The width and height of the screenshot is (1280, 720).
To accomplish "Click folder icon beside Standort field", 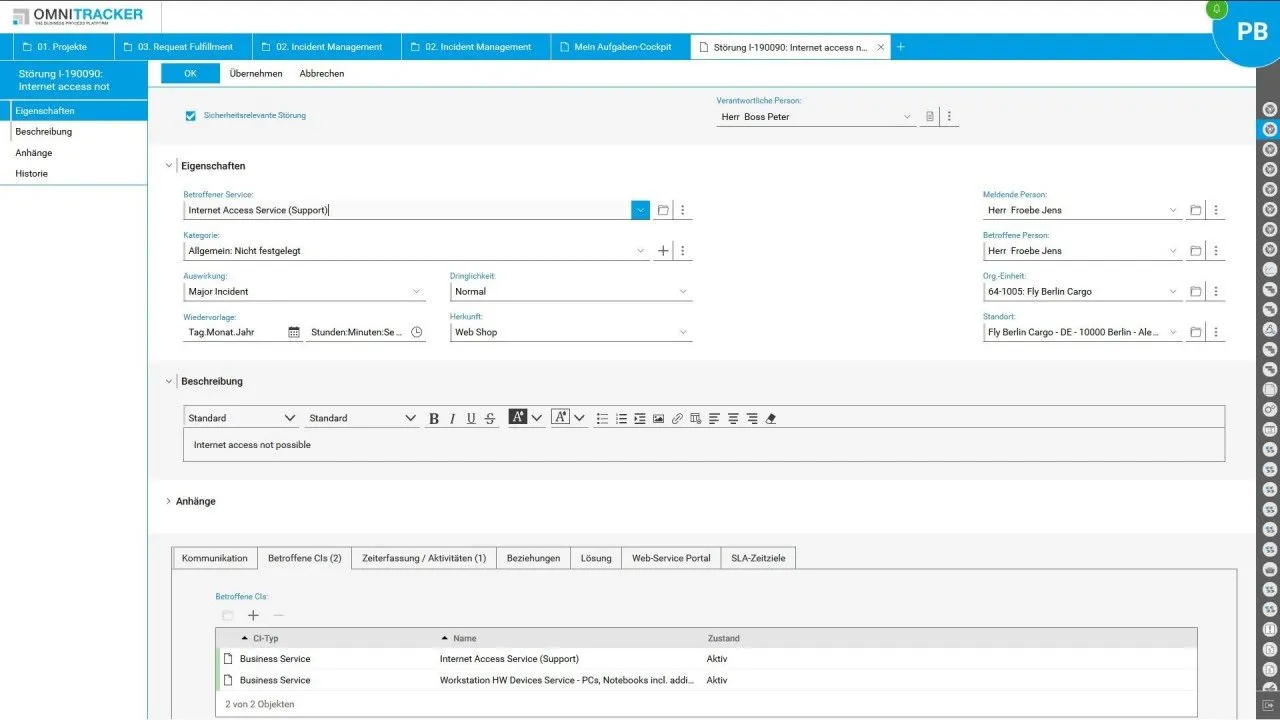I will [x=1196, y=332].
